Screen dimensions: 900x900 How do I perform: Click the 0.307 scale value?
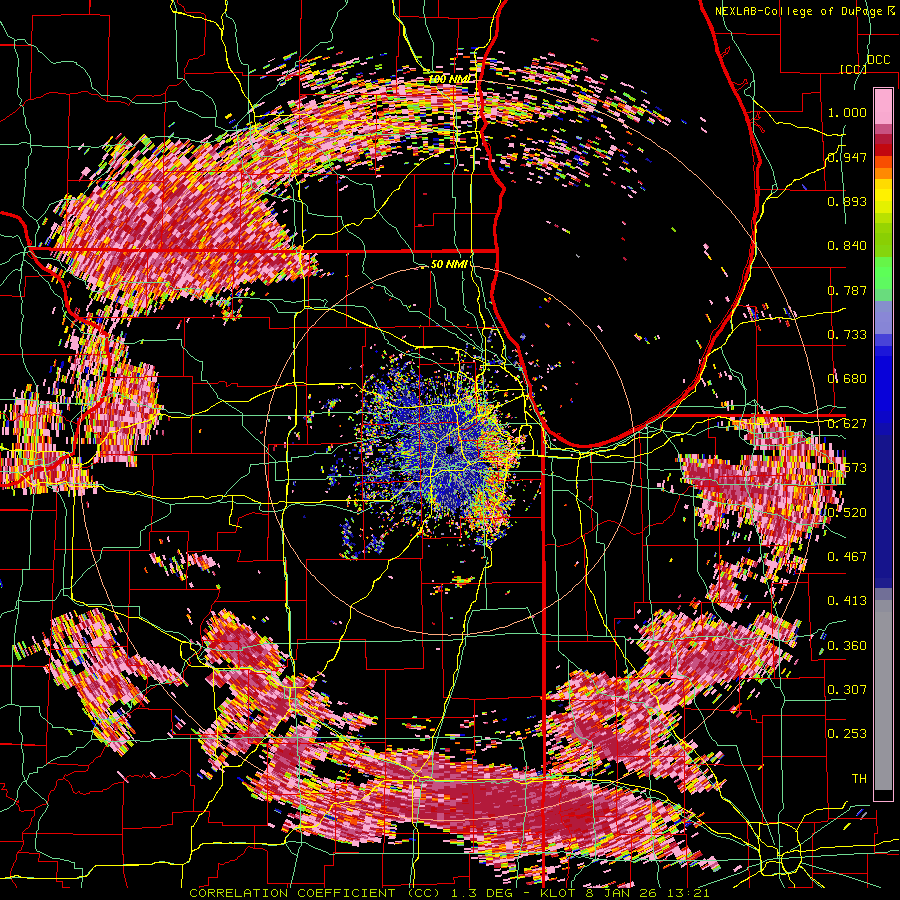847,689
